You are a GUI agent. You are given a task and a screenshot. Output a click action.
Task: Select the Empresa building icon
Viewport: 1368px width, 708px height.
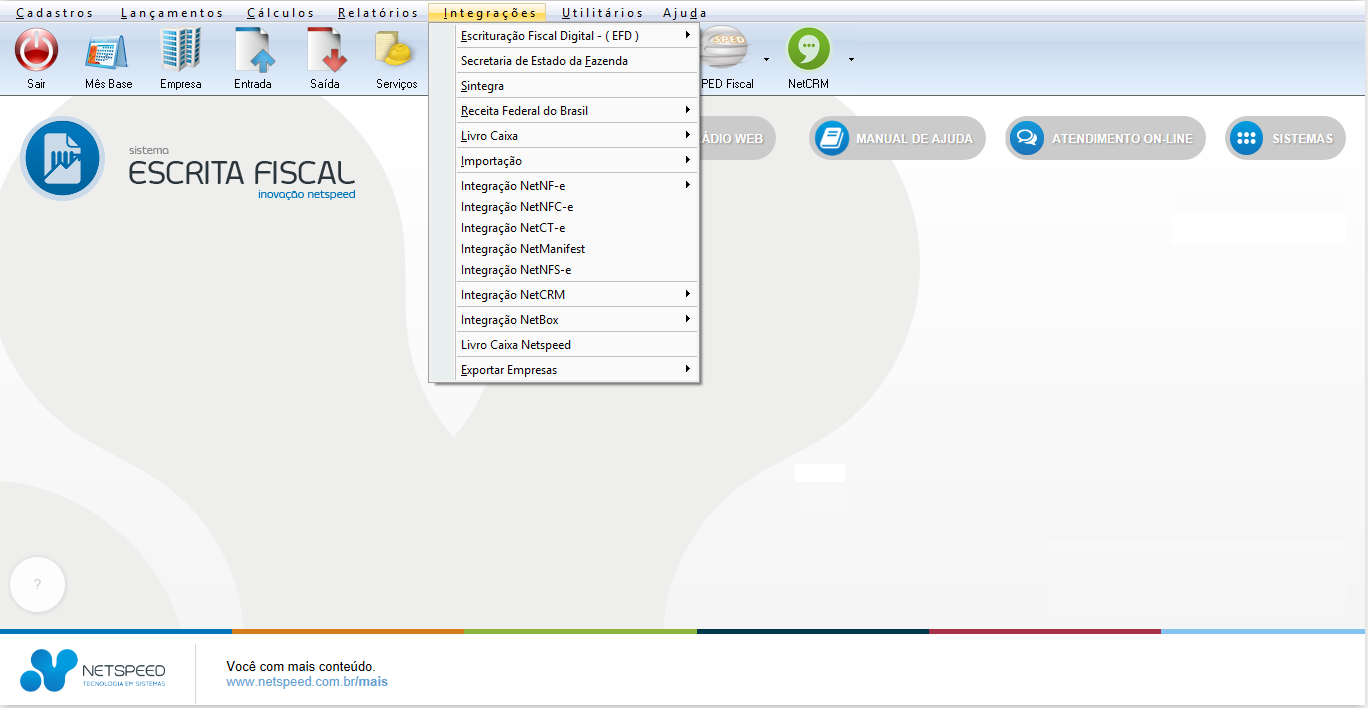point(181,50)
